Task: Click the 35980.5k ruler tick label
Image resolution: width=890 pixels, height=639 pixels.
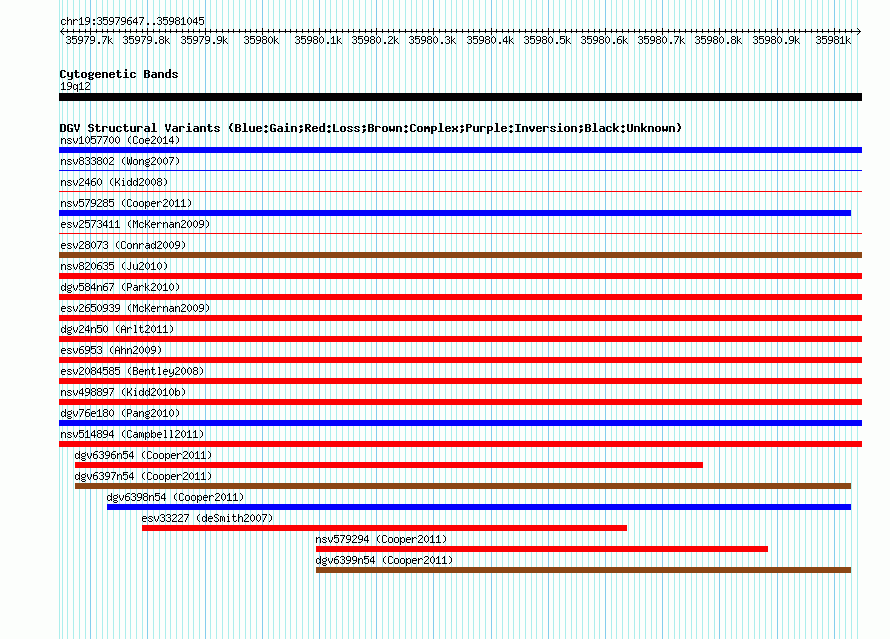Action: click(x=547, y=40)
